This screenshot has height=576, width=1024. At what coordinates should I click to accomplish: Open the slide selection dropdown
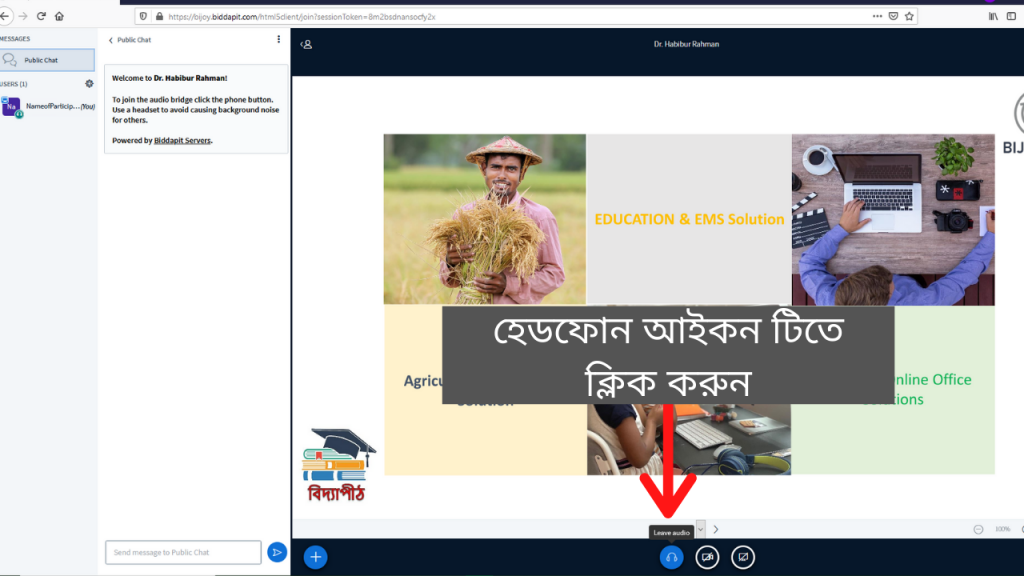(700, 529)
